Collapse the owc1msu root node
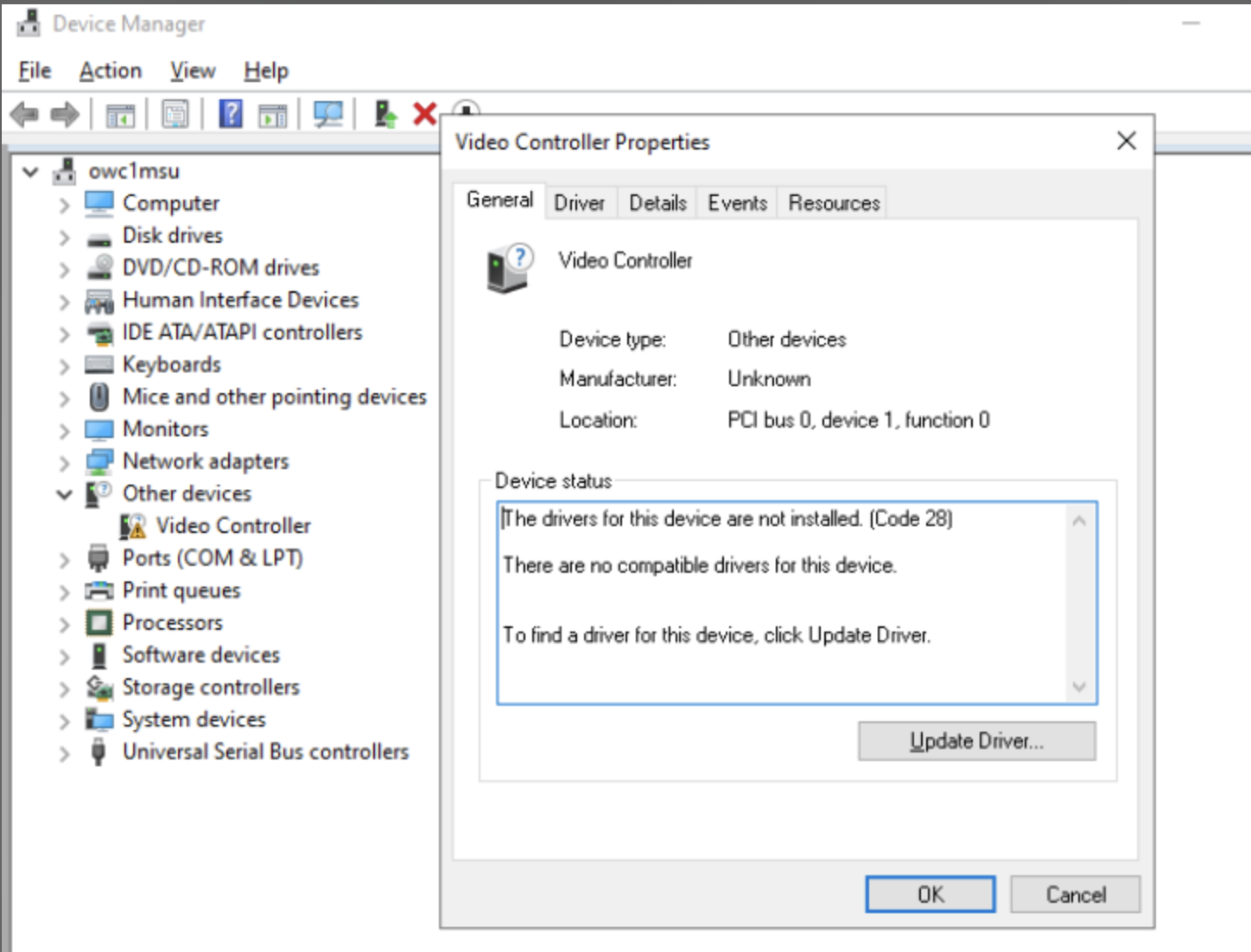The width and height of the screenshot is (1251, 952). tap(31, 171)
